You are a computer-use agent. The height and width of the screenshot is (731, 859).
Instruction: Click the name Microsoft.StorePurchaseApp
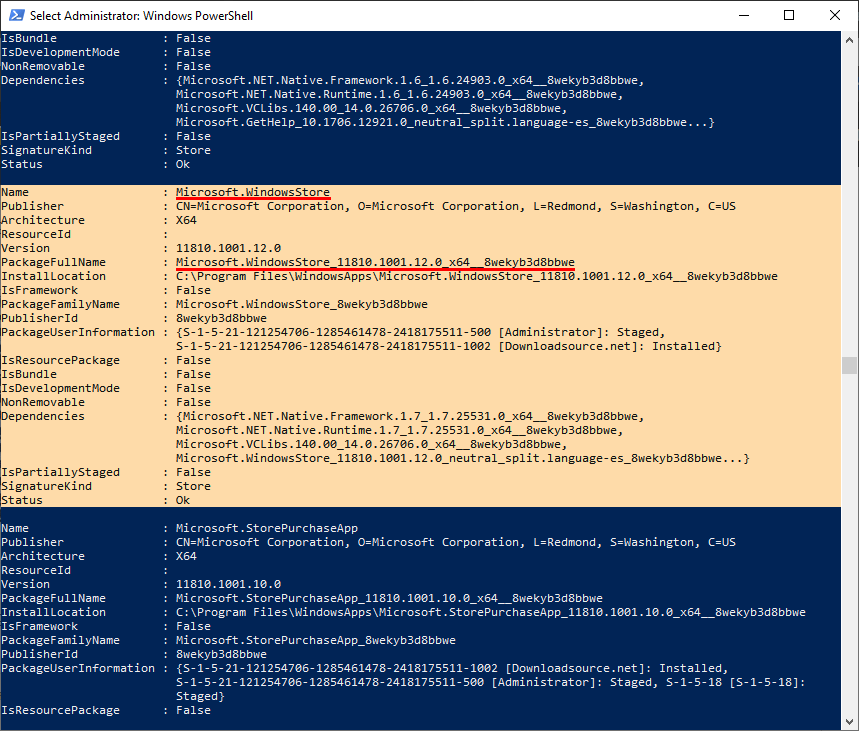coord(267,528)
